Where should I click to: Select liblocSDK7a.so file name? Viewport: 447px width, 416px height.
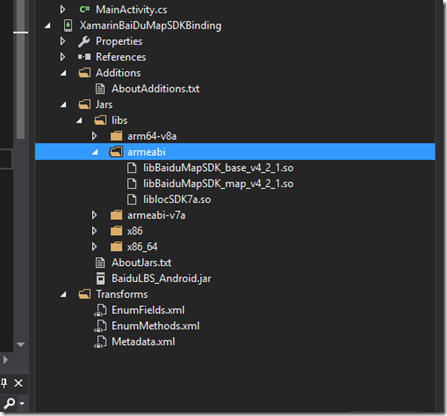tap(177, 199)
